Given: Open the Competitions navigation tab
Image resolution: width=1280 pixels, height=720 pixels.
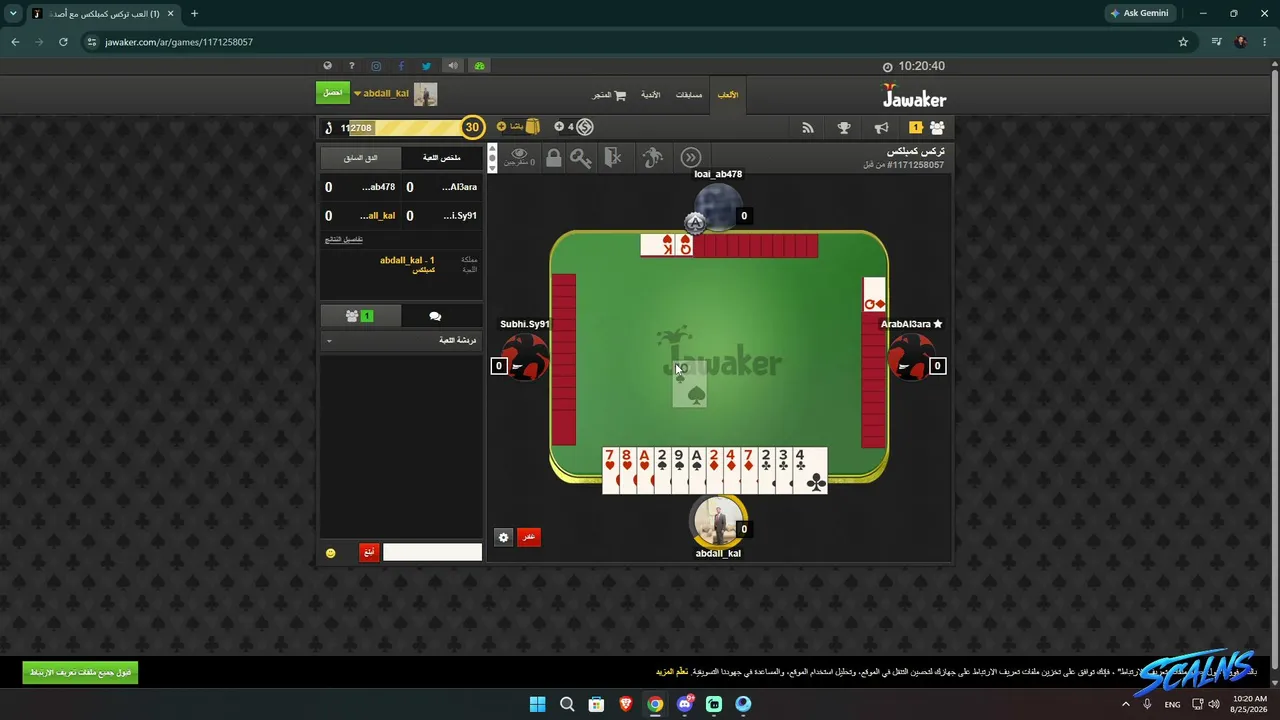Looking at the screenshot, I should 689,95.
